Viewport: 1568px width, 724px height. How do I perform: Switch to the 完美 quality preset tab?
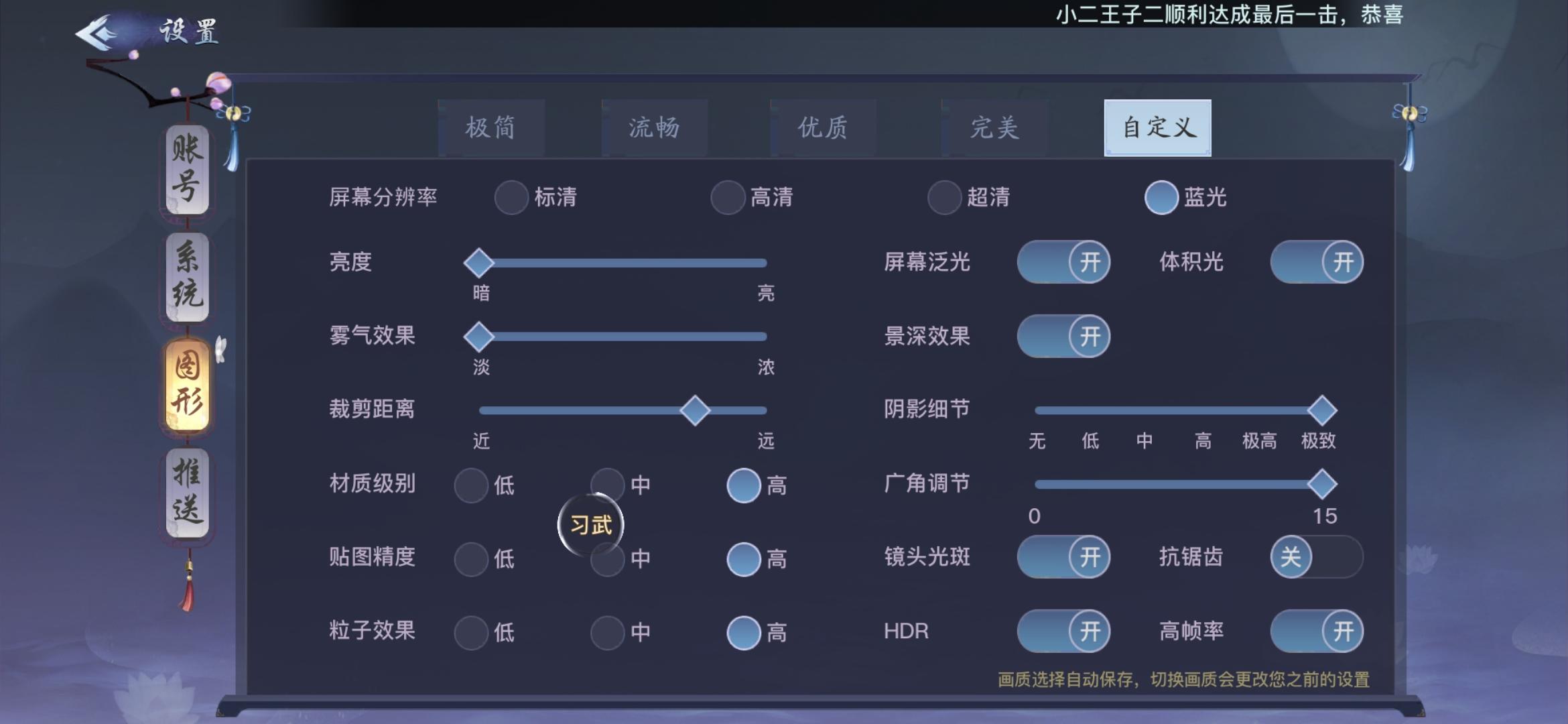pyautogui.click(x=994, y=127)
